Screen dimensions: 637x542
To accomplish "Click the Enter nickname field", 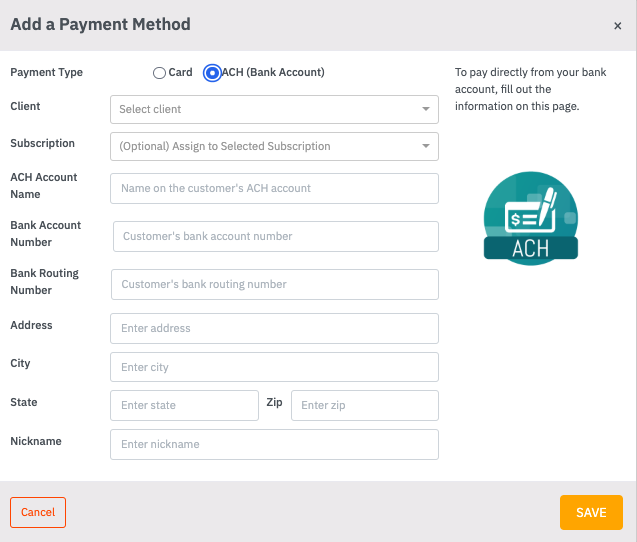I will (x=274, y=444).
